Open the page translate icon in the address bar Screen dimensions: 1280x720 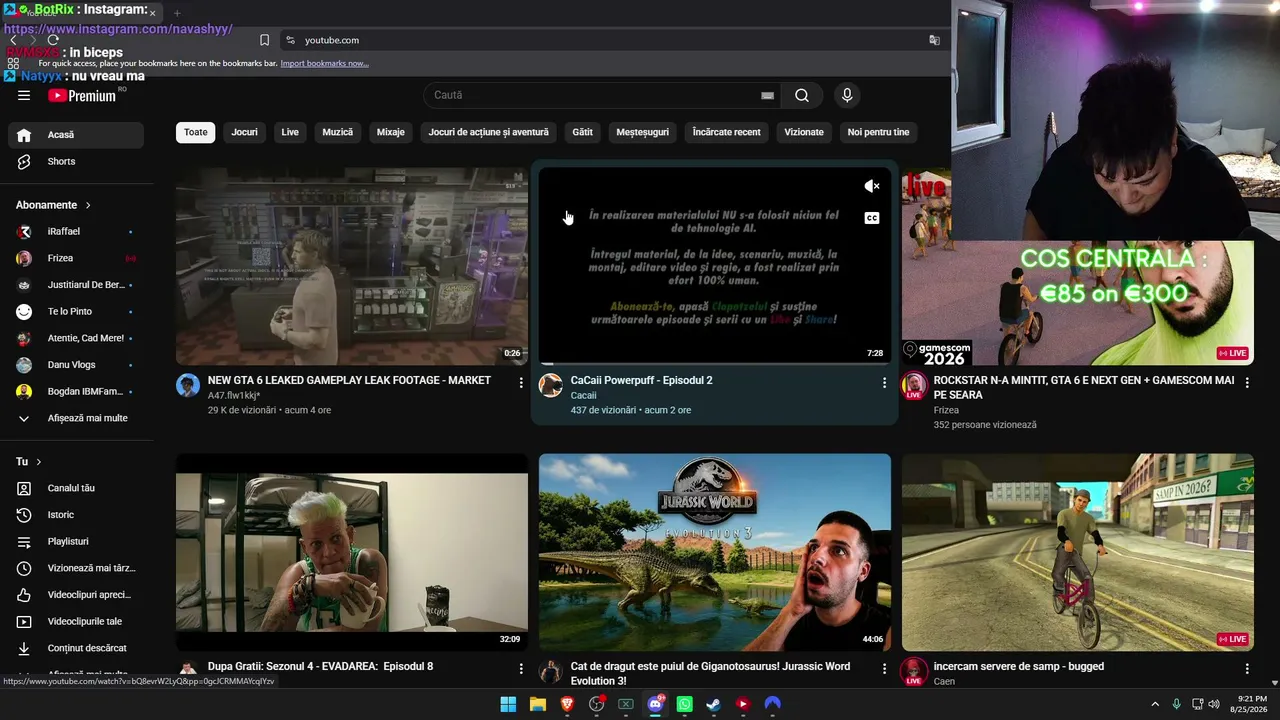point(934,40)
